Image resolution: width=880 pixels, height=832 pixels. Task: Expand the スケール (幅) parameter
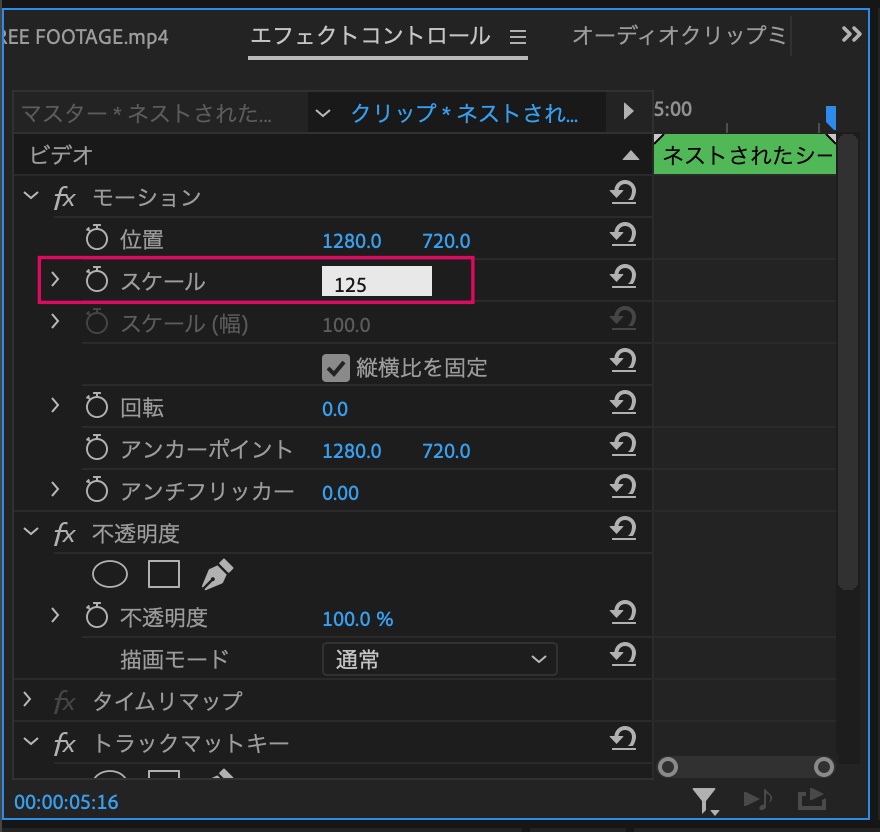click(54, 321)
